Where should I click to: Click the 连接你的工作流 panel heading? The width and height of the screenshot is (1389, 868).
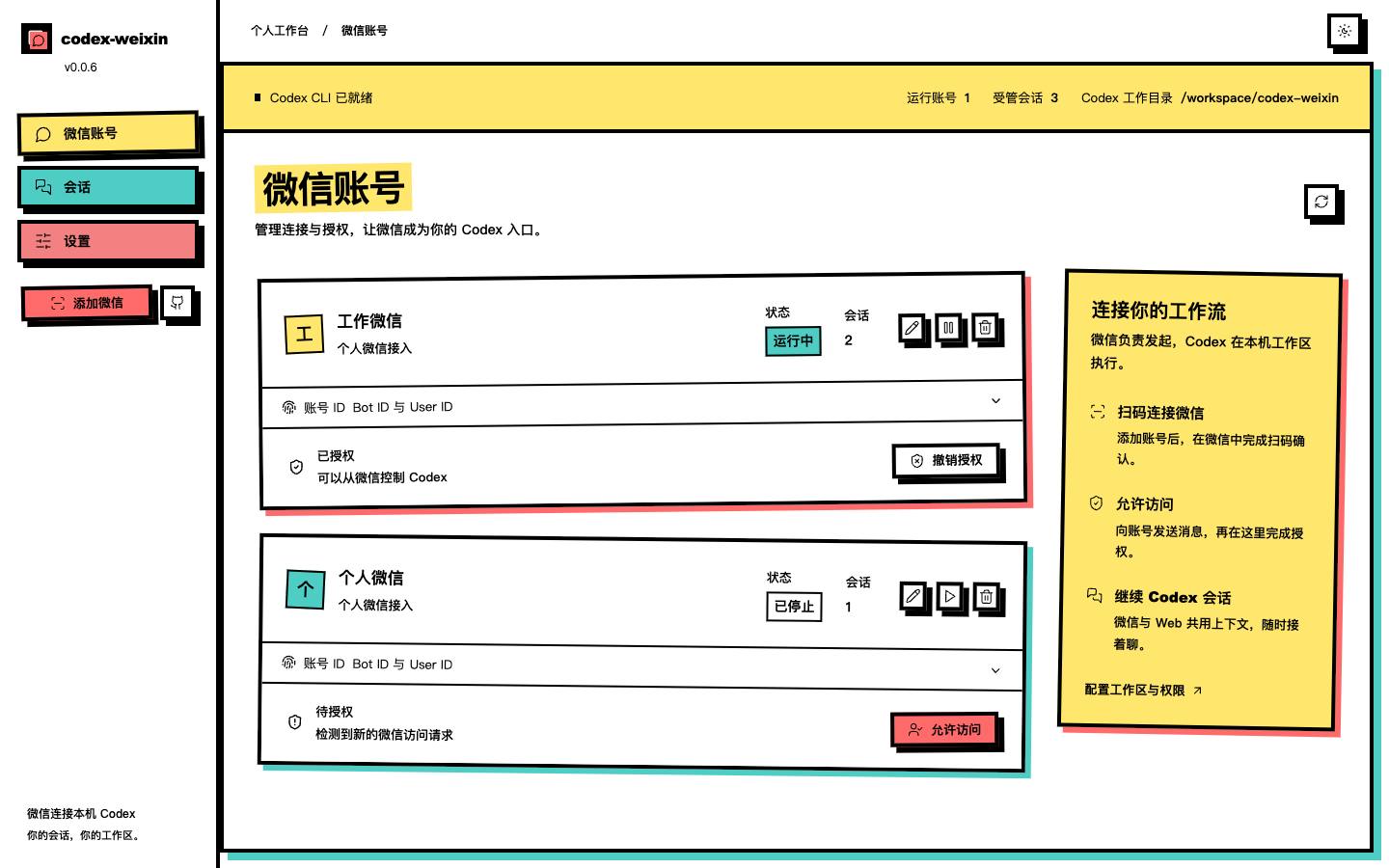coord(1158,311)
